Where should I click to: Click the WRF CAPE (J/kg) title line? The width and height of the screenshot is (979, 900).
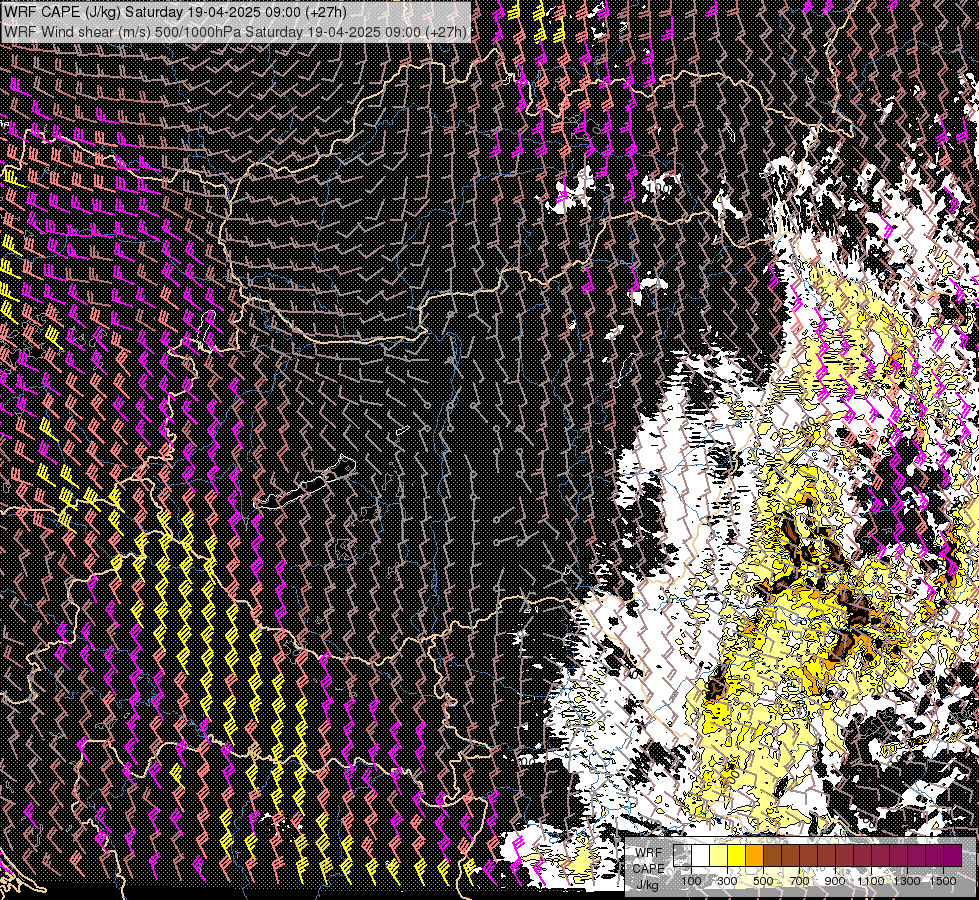click(175, 12)
